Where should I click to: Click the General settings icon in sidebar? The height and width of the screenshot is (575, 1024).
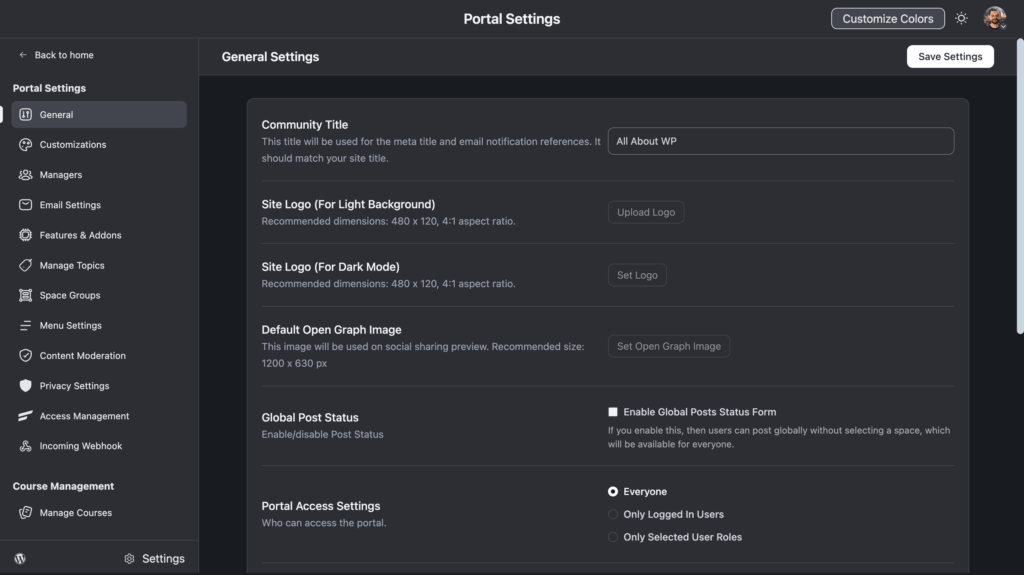[x=25, y=114]
